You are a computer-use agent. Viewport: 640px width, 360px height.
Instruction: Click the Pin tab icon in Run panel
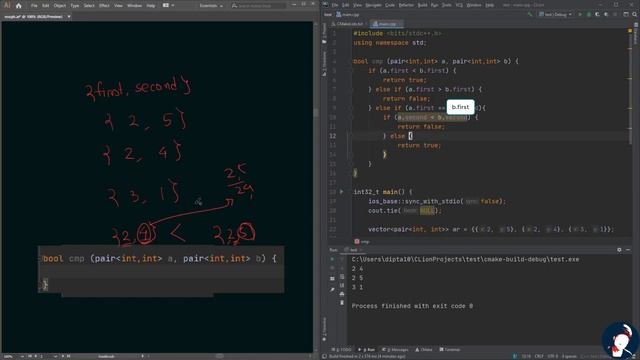[332, 289]
